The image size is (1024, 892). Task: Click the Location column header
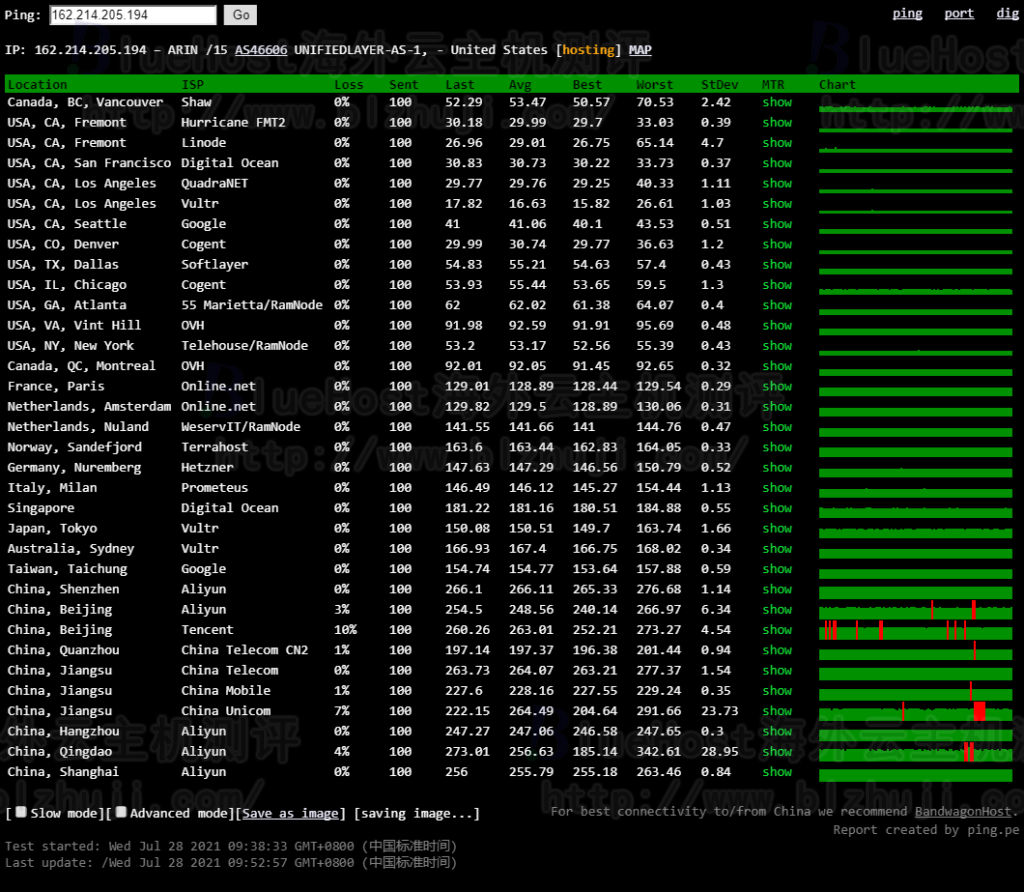coord(37,85)
